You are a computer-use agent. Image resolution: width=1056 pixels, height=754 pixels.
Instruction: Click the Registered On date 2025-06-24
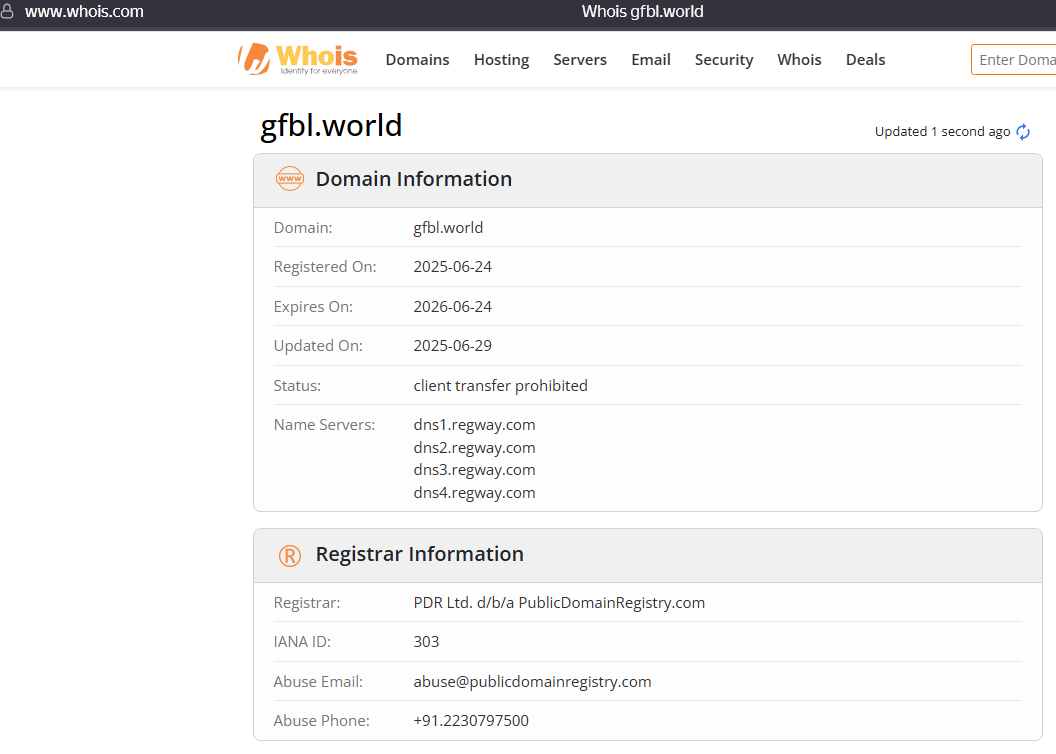(453, 267)
